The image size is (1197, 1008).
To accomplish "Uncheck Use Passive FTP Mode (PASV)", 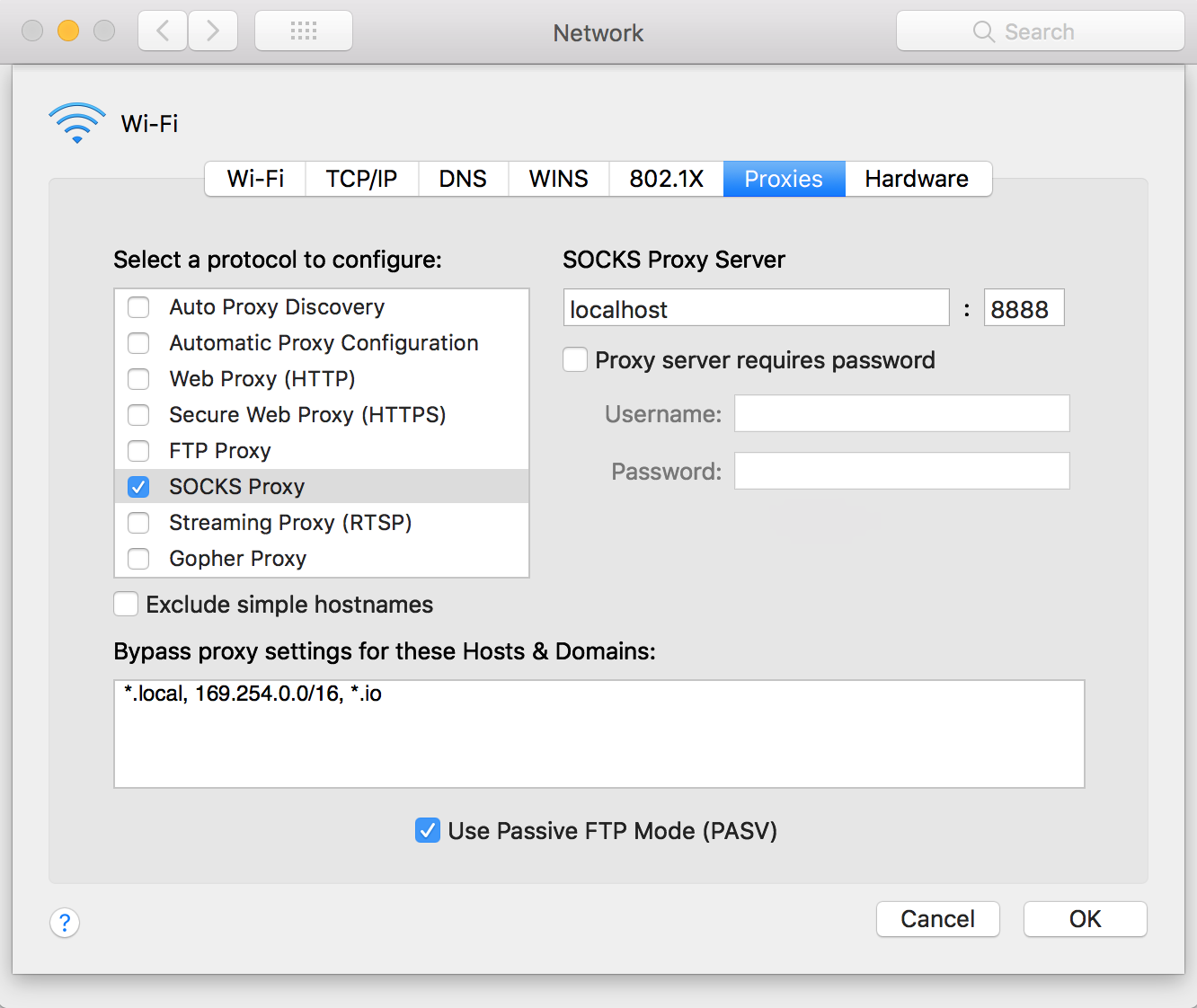I will 427,830.
